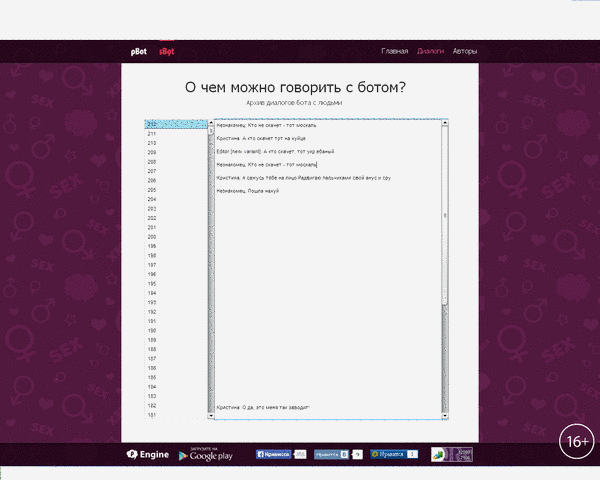
Task: Choose dialog 194 from the archive list
Action: coord(176,293)
